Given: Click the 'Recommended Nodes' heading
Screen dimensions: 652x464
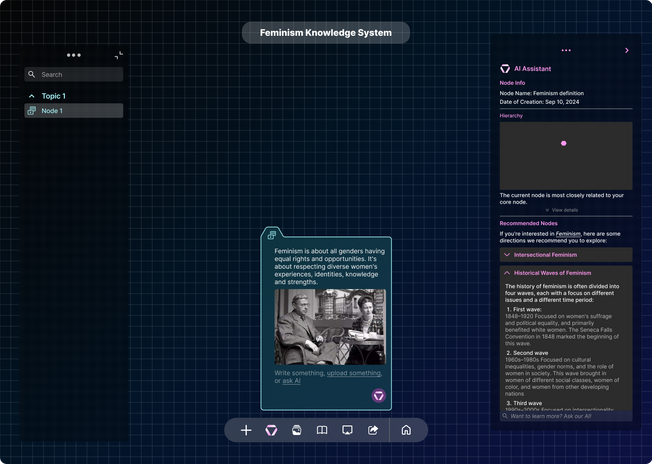Looking at the screenshot, I should point(529,223).
